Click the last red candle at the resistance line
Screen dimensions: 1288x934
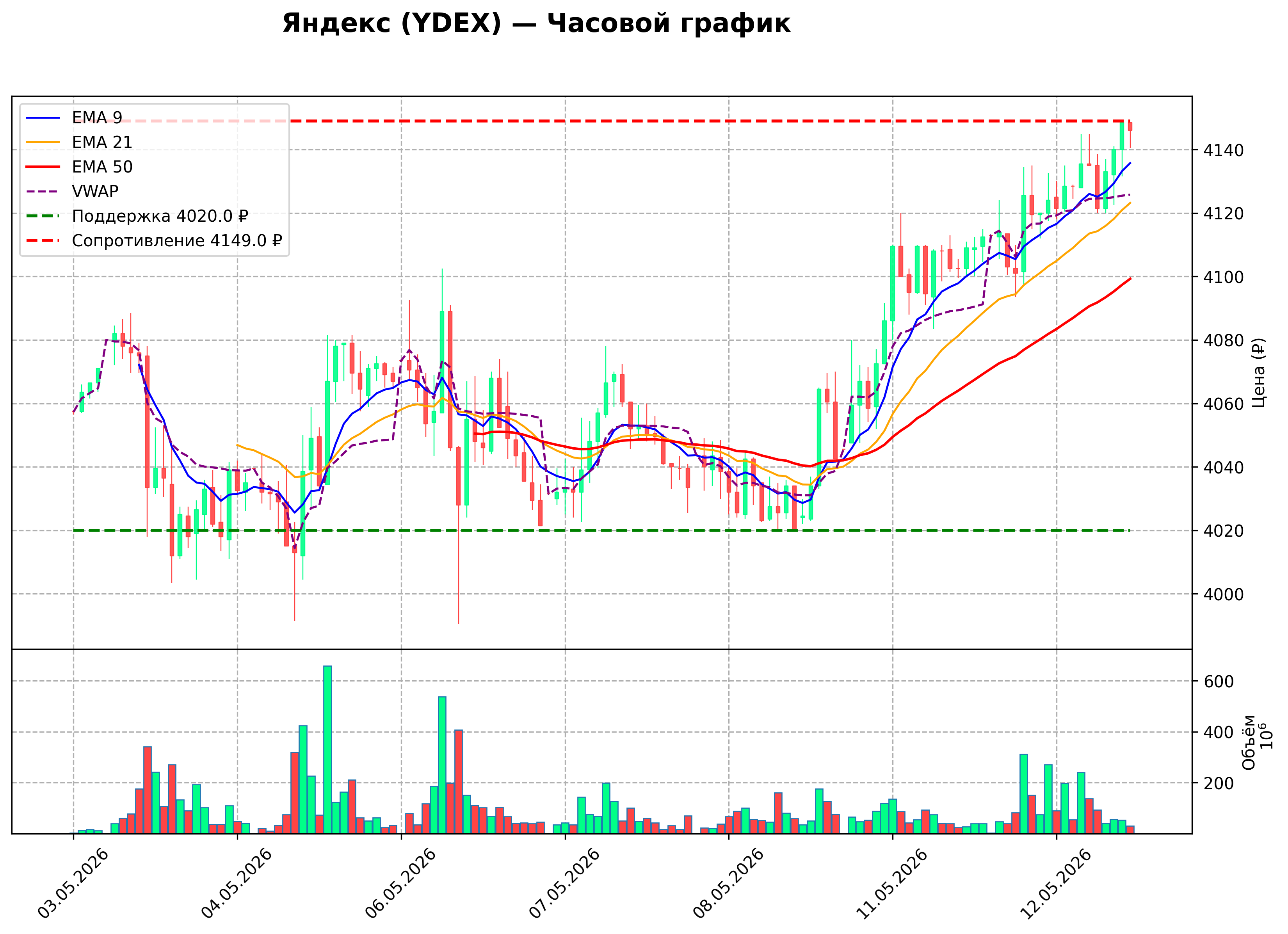[x=1130, y=127]
